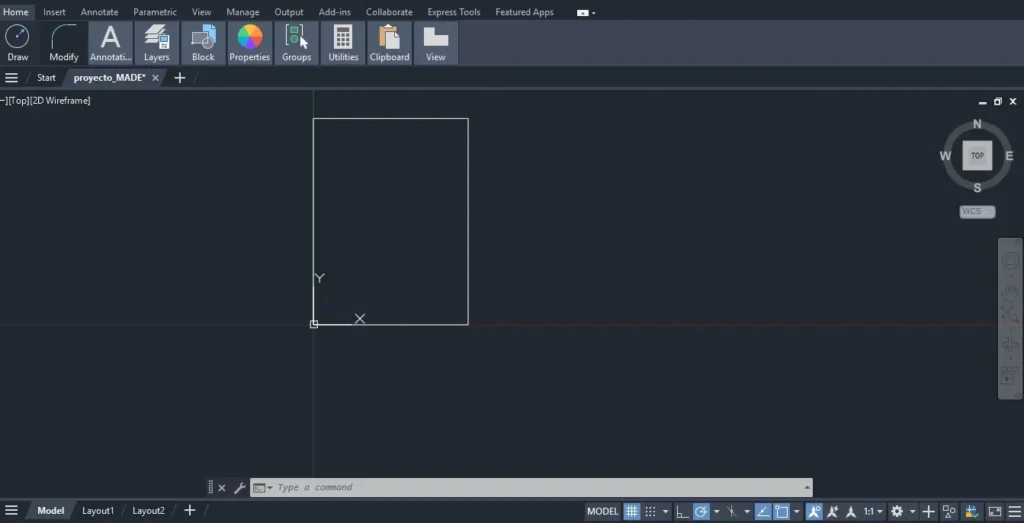Switch to the Insert ribbon tab

(x=54, y=12)
